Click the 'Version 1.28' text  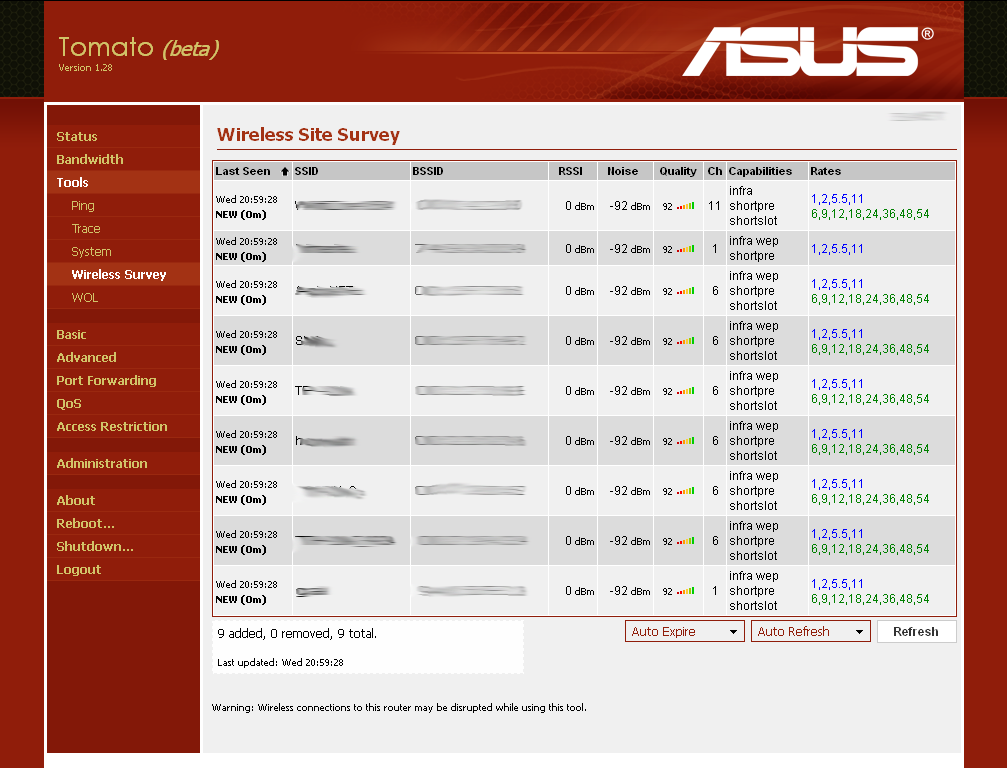point(85,67)
